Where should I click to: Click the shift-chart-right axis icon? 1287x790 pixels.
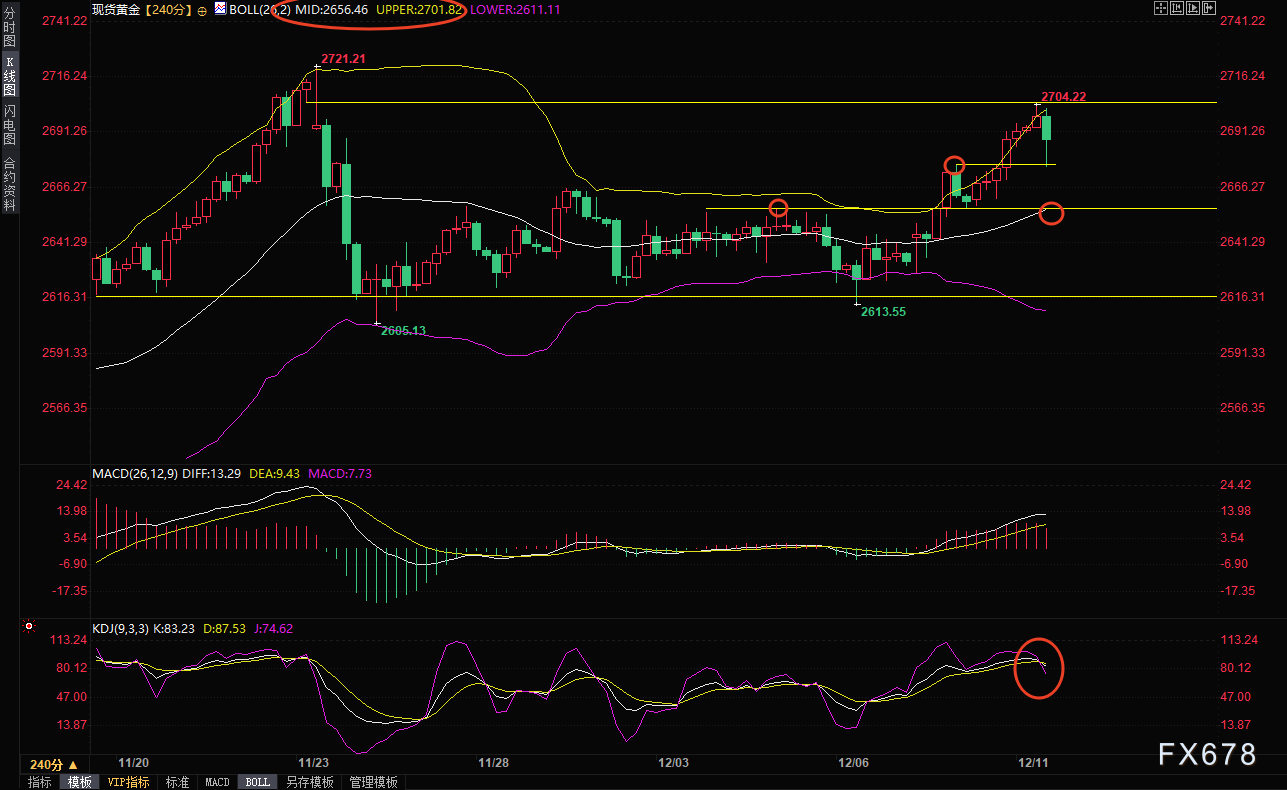point(1195,9)
